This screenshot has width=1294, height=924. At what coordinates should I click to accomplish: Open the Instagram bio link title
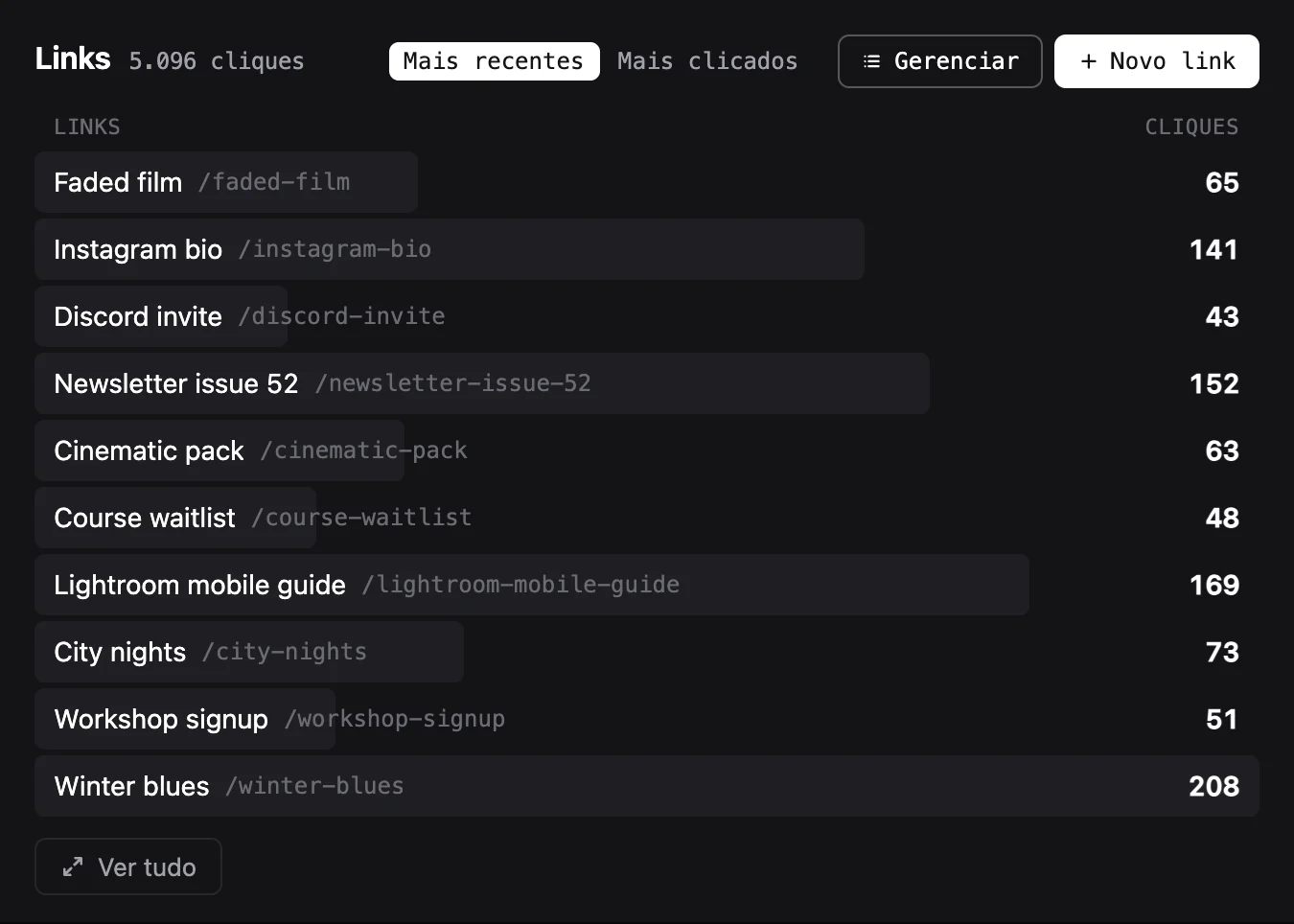[138, 249]
